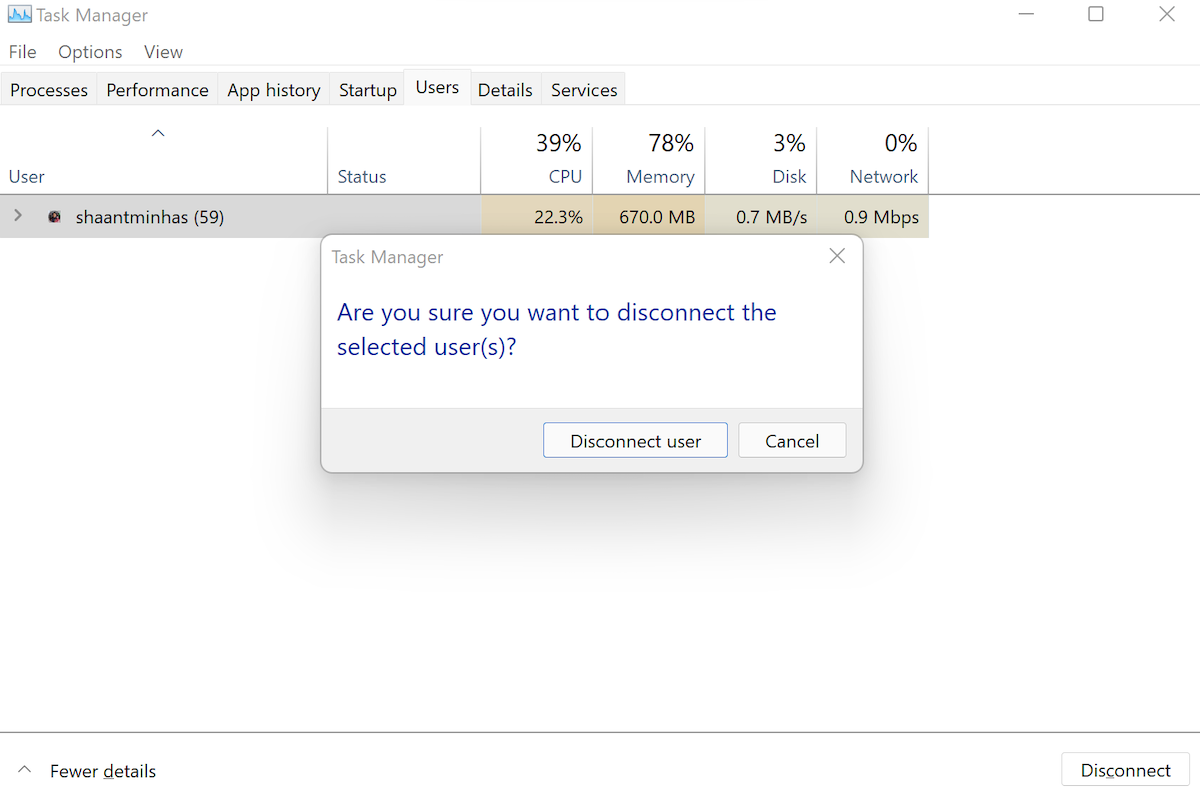Open the View menu
The height and width of the screenshot is (802, 1200).
click(x=163, y=52)
